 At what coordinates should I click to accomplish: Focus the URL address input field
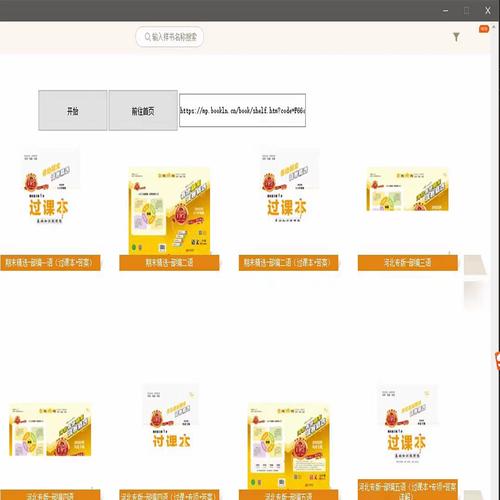[242, 110]
